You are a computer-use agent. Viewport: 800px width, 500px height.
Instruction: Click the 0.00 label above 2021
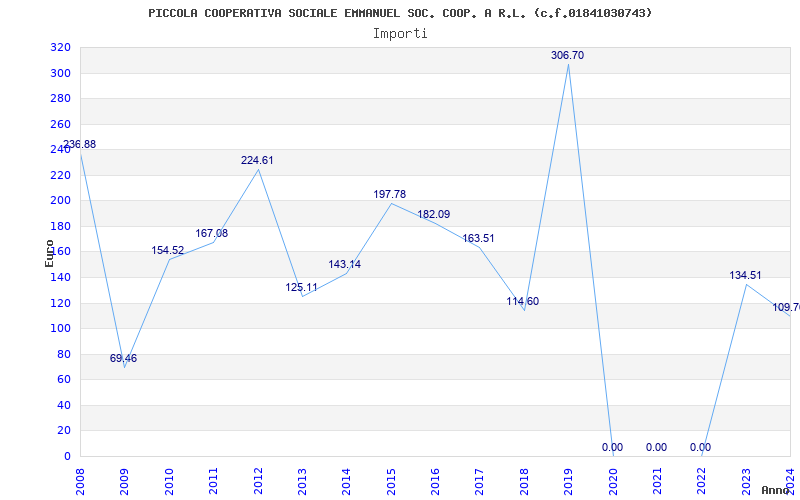click(656, 447)
